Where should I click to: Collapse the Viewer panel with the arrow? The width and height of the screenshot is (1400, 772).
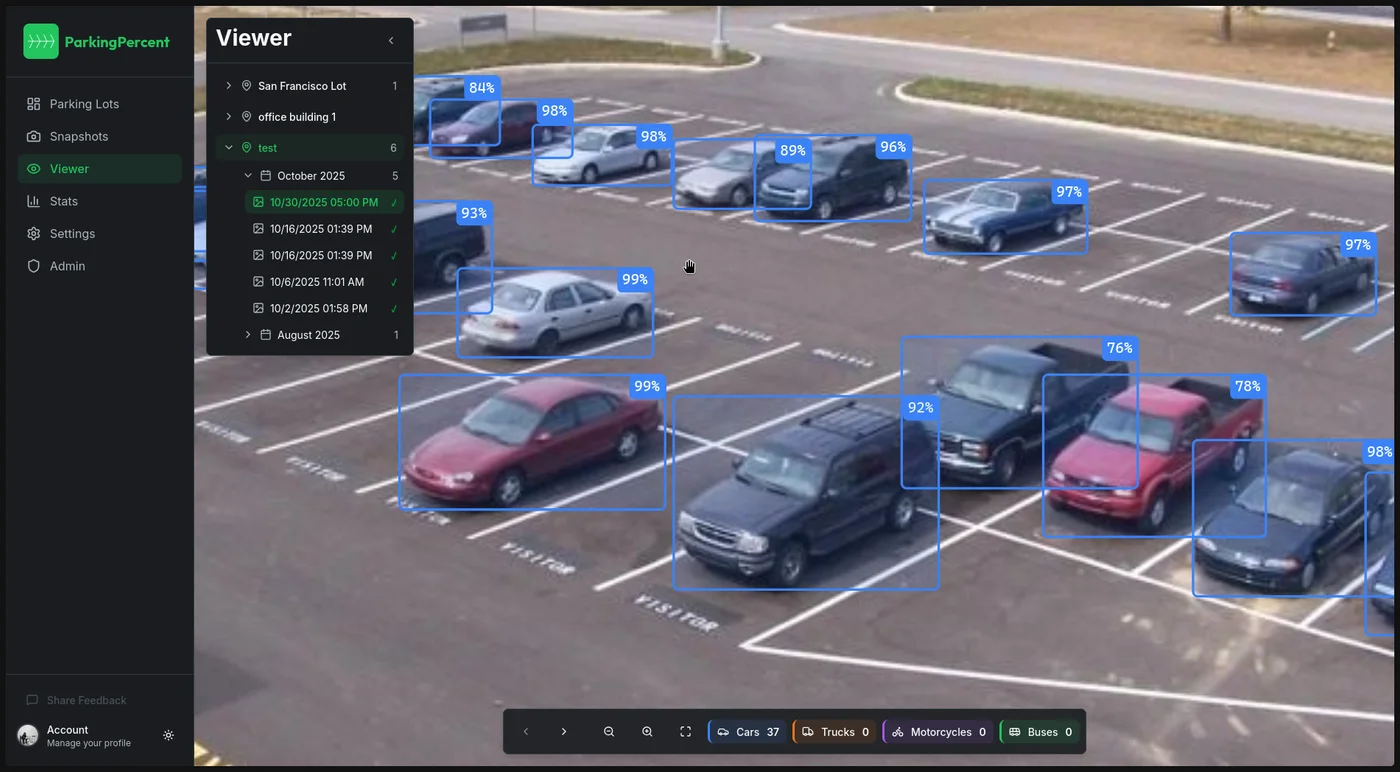coord(391,41)
